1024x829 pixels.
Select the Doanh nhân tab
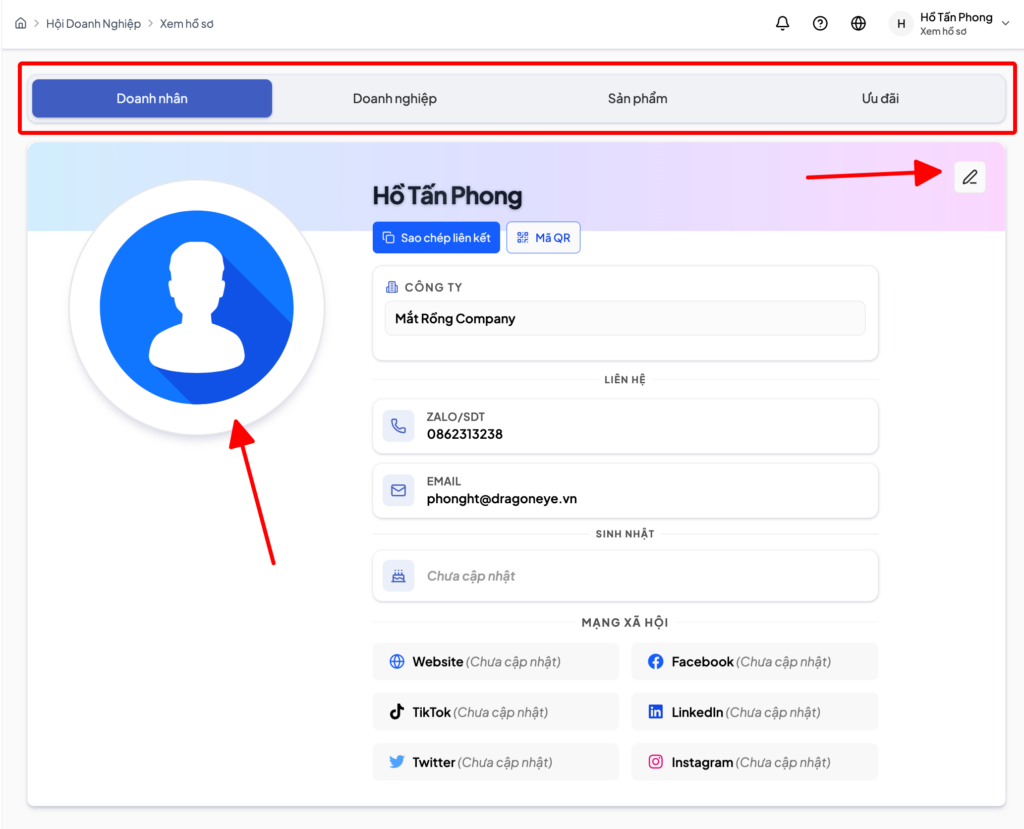pyautogui.click(x=152, y=99)
